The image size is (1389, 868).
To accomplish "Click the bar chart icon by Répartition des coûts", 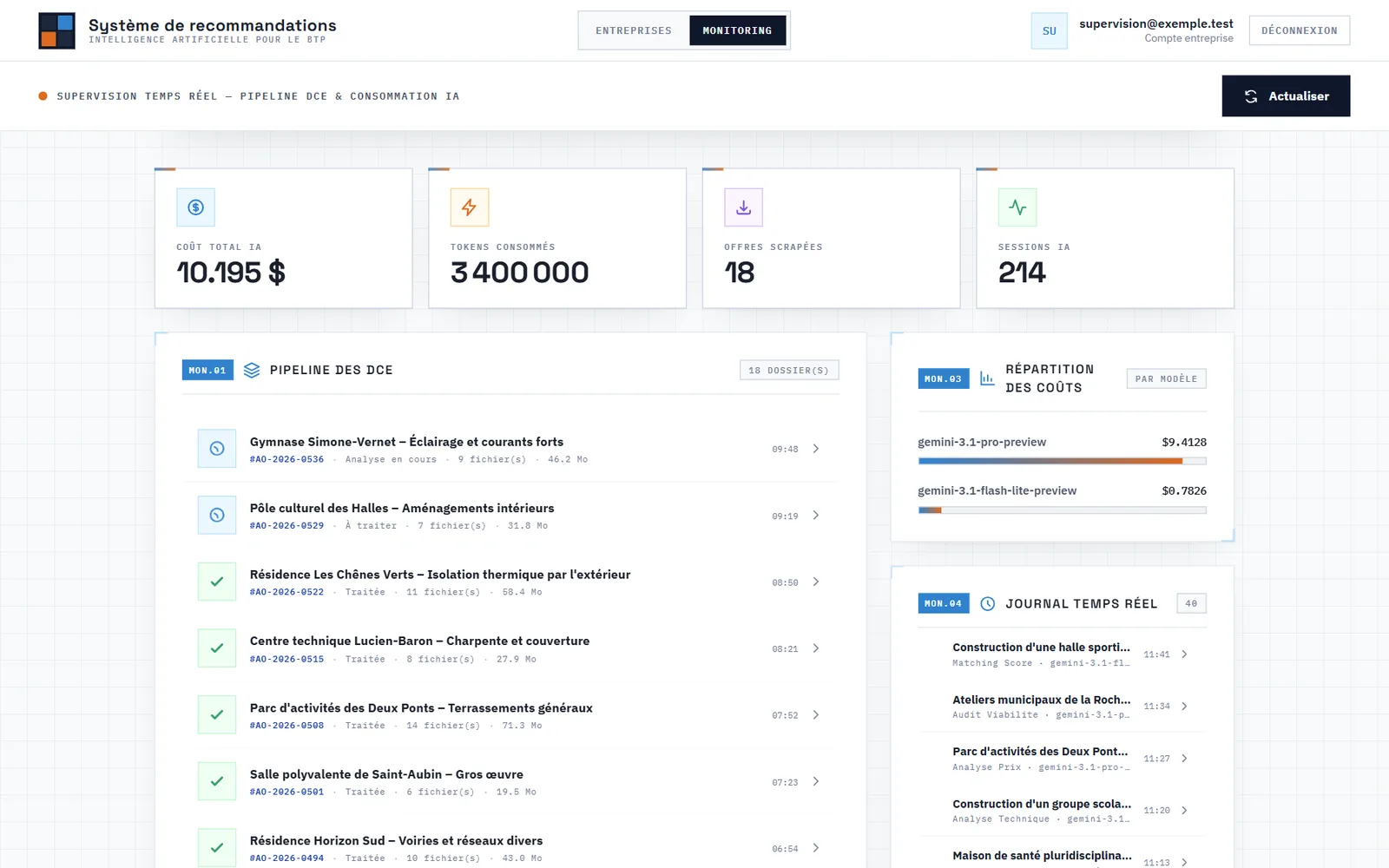I will (987, 378).
